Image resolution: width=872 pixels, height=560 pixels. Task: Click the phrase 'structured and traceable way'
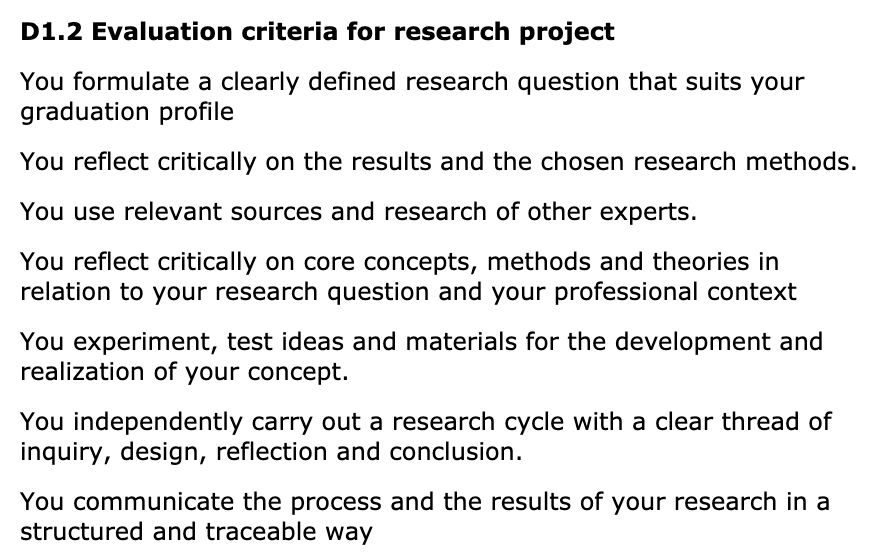click(196, 532)
